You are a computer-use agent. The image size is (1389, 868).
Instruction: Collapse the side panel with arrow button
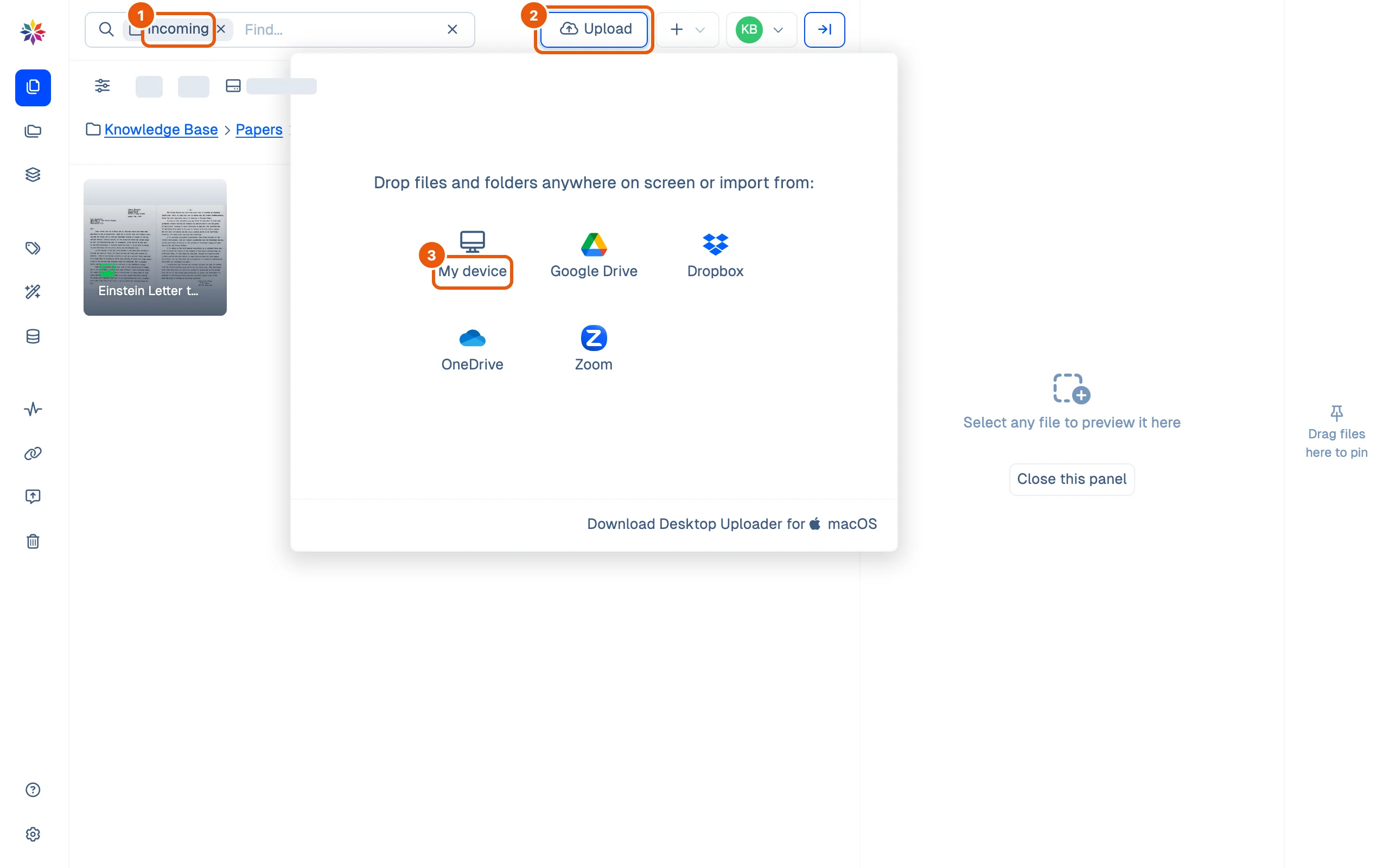pyautogui.click(x=824, y=29)
